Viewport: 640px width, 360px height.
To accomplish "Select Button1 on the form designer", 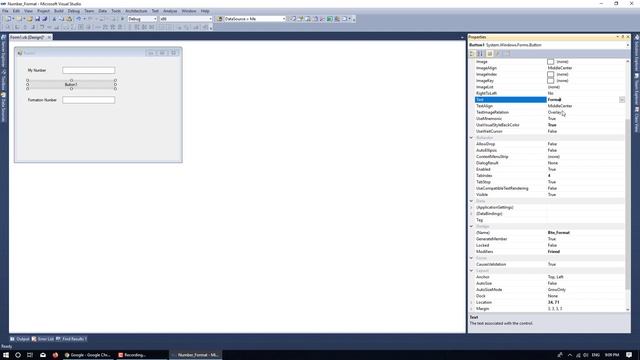I will (71, 84).
